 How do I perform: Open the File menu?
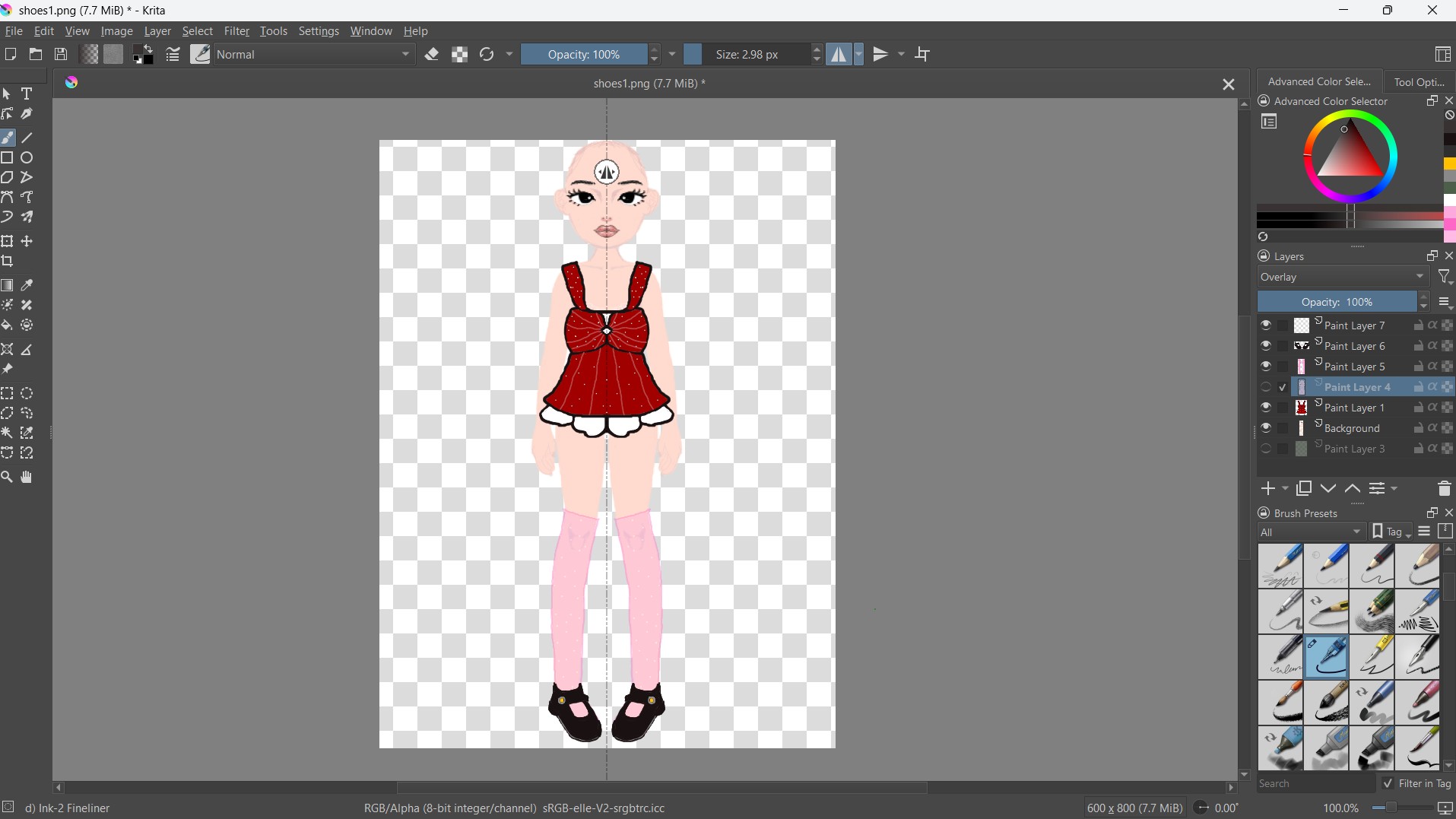click(14, 31)
